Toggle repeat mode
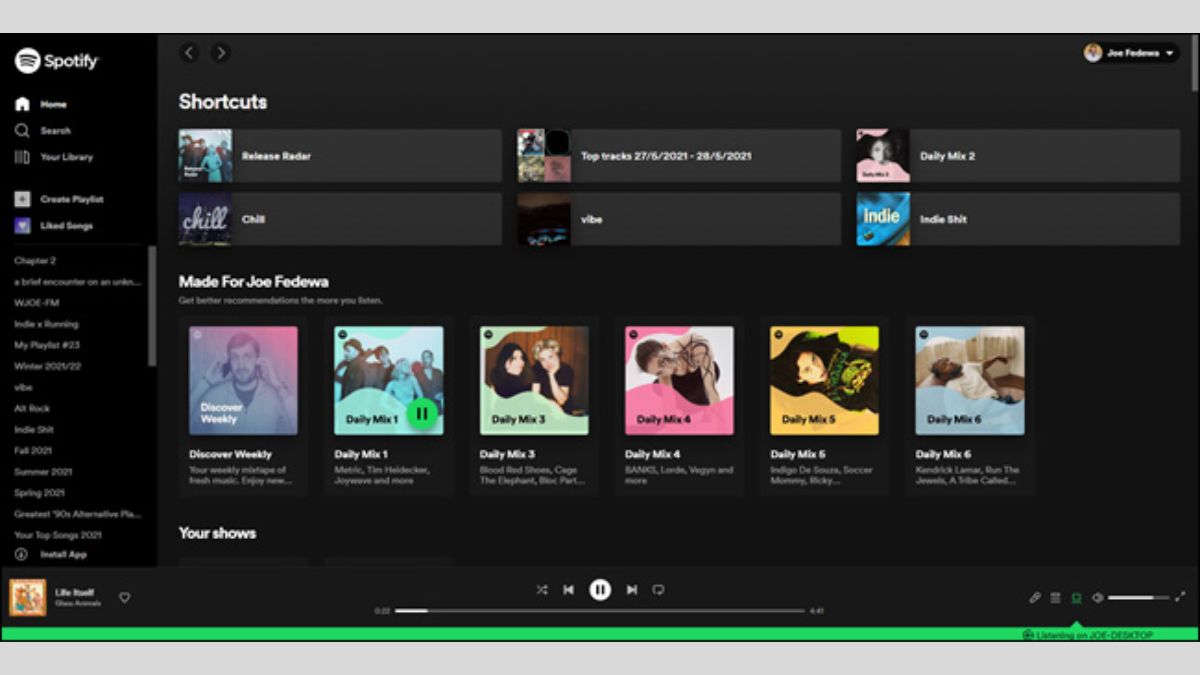 pyautogui.click(x=658, y=590)
